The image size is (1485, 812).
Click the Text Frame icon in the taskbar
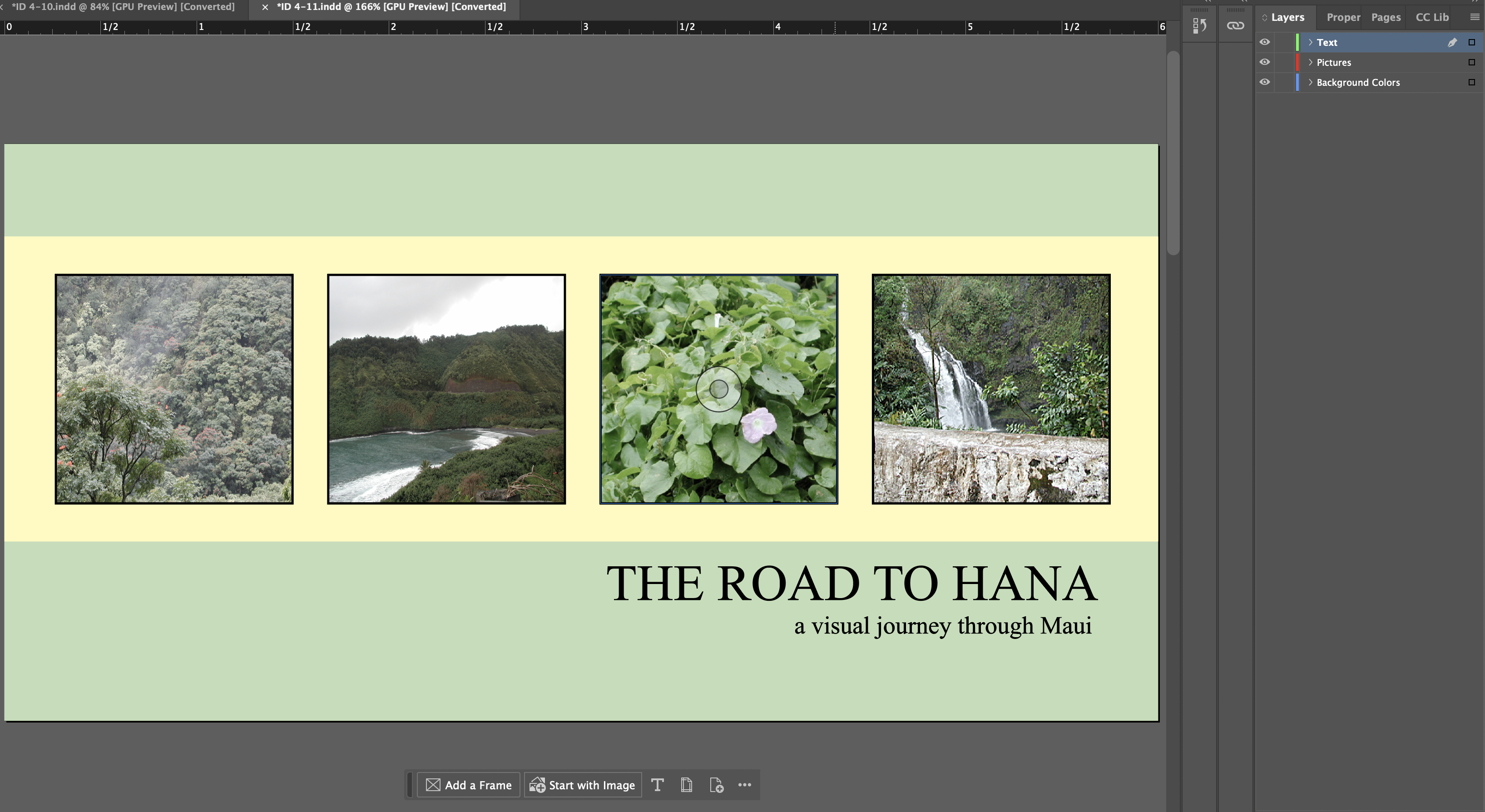click(657, 785)
